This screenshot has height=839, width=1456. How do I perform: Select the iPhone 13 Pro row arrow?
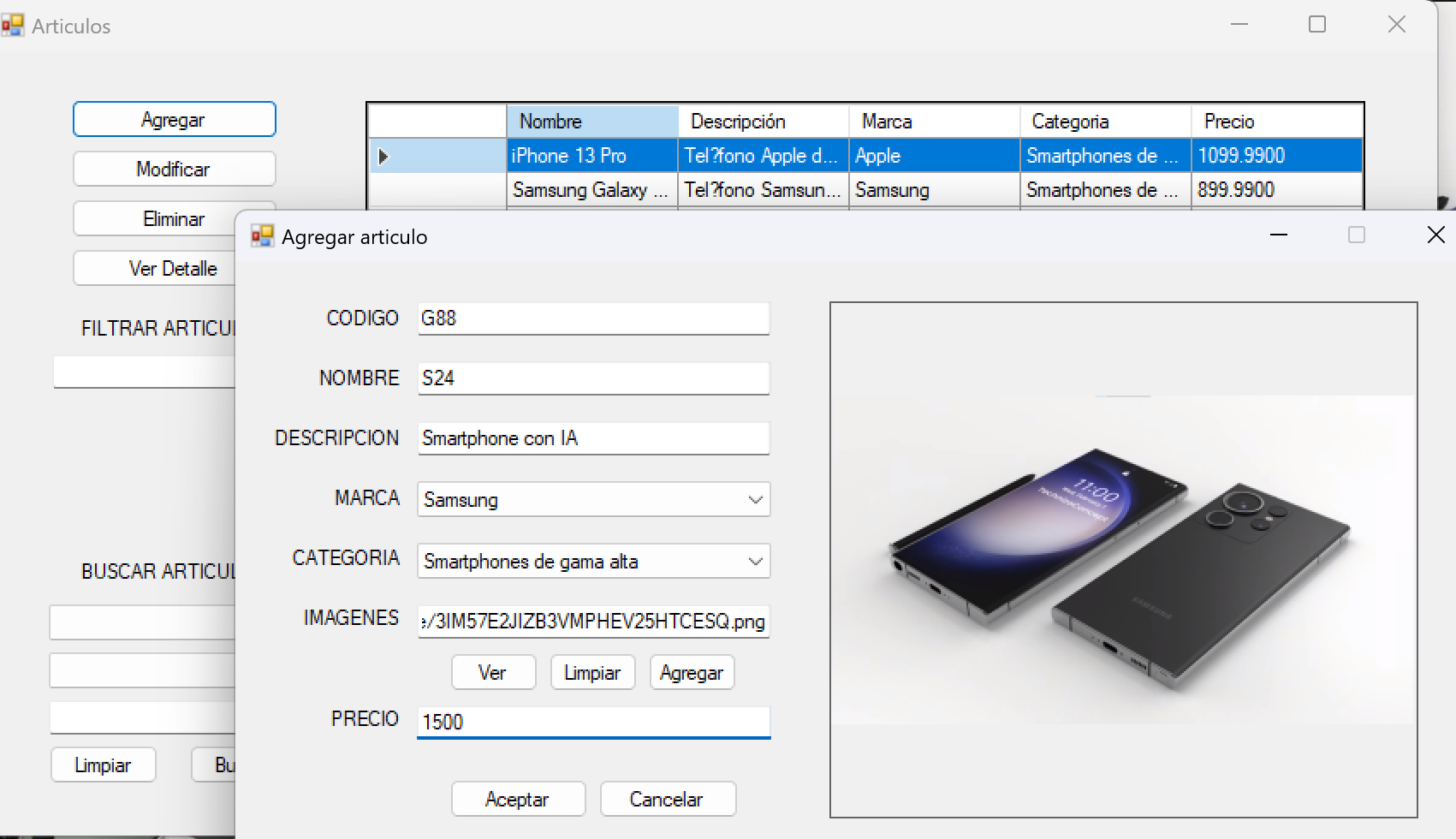383,157
